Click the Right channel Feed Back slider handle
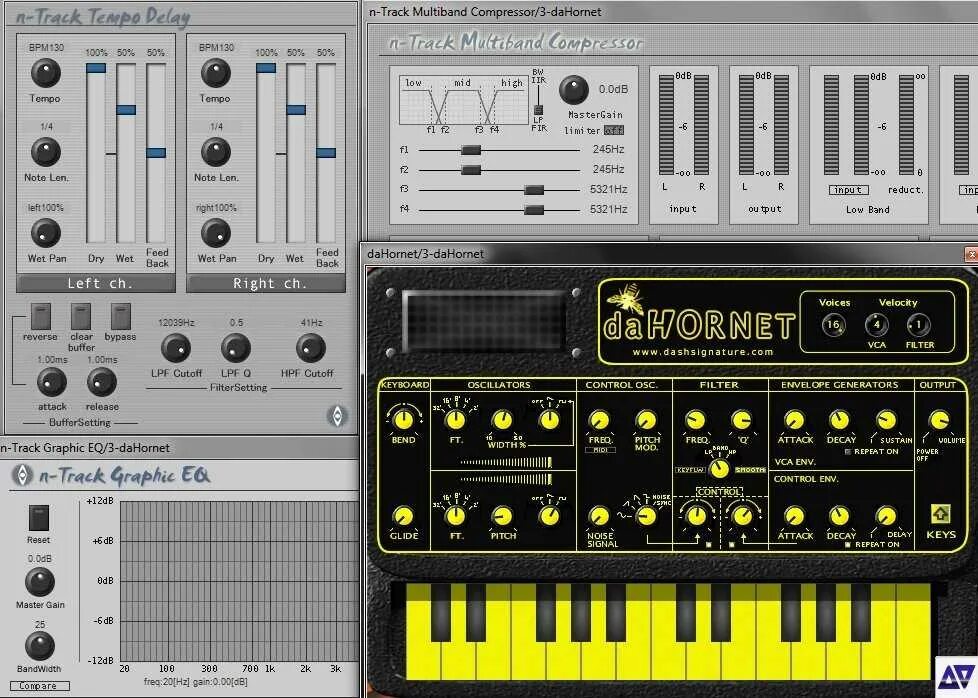978x698 pixels. pos(326,153)
